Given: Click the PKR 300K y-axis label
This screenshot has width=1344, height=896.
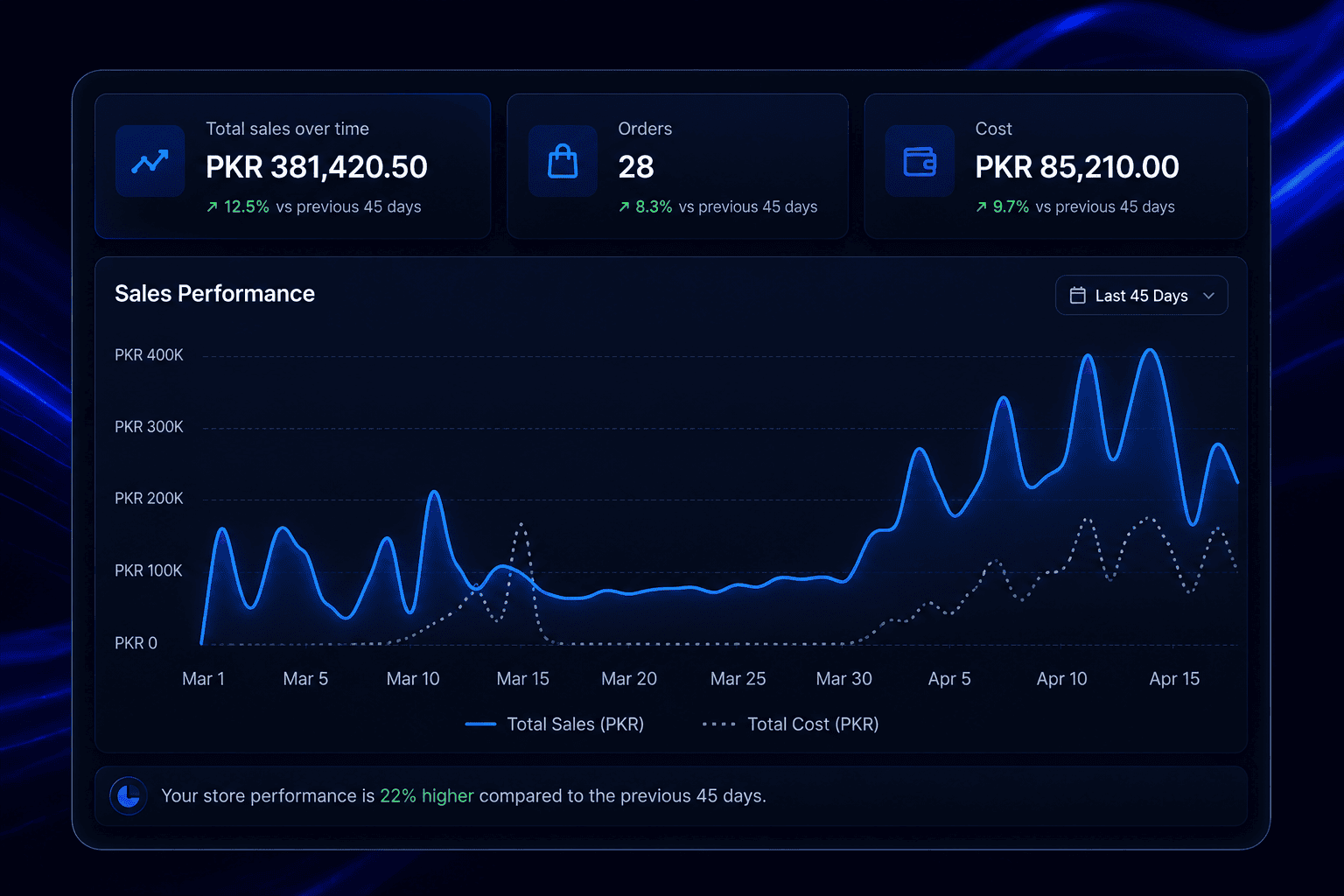Looking at the screenshot, I should click(149, 427).
